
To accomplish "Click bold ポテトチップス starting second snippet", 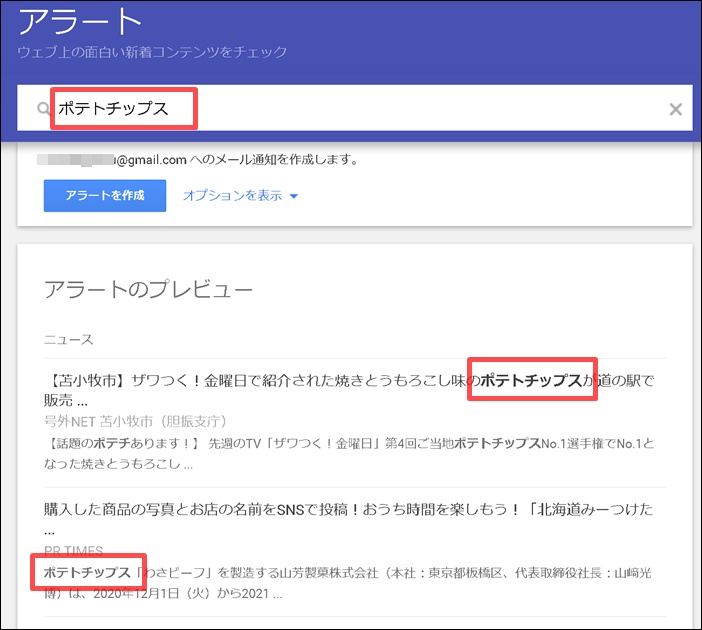I will pyautogui.click(x=88, y=573).
